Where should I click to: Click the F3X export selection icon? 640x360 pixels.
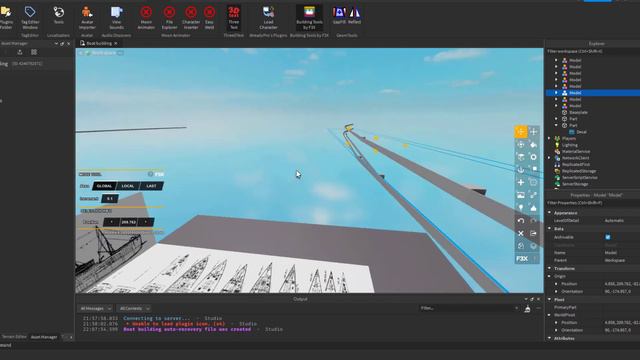tap(533, 233)
